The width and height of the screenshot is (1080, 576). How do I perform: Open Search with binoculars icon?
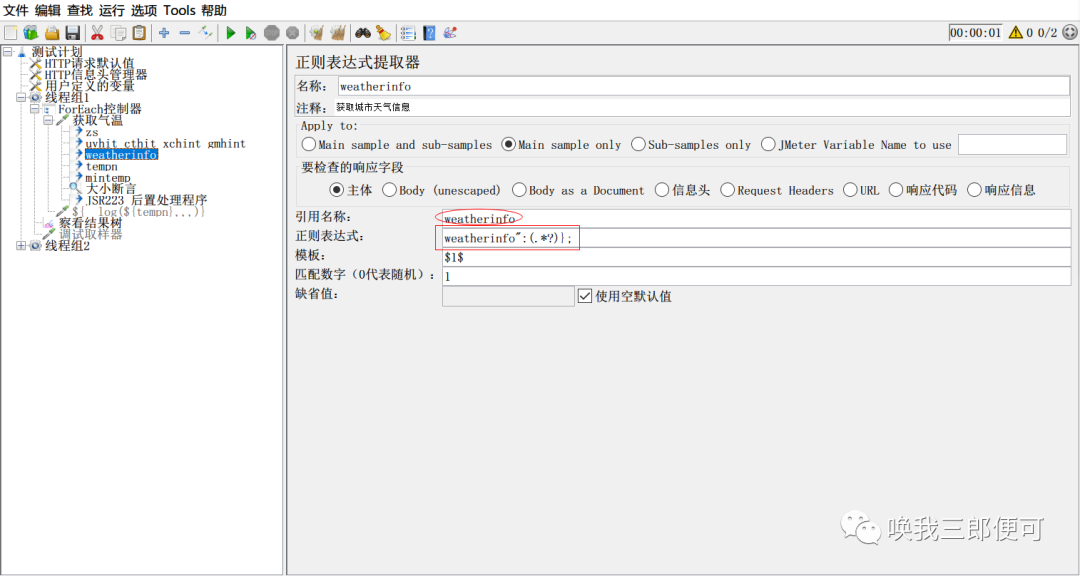tap(362, 32)
